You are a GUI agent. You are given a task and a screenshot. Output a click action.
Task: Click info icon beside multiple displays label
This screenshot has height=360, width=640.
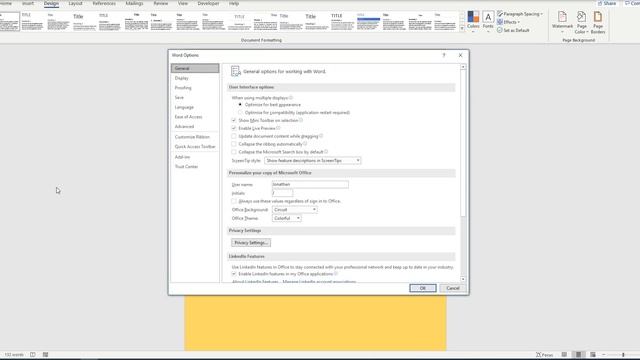coord(291,98)
